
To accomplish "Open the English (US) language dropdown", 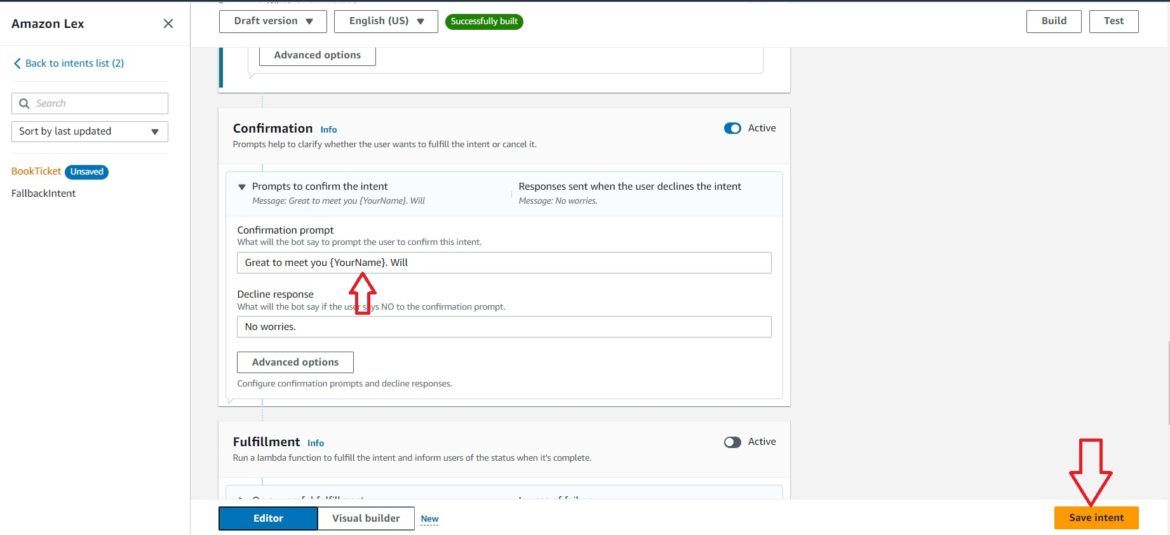I will [385, 21].
